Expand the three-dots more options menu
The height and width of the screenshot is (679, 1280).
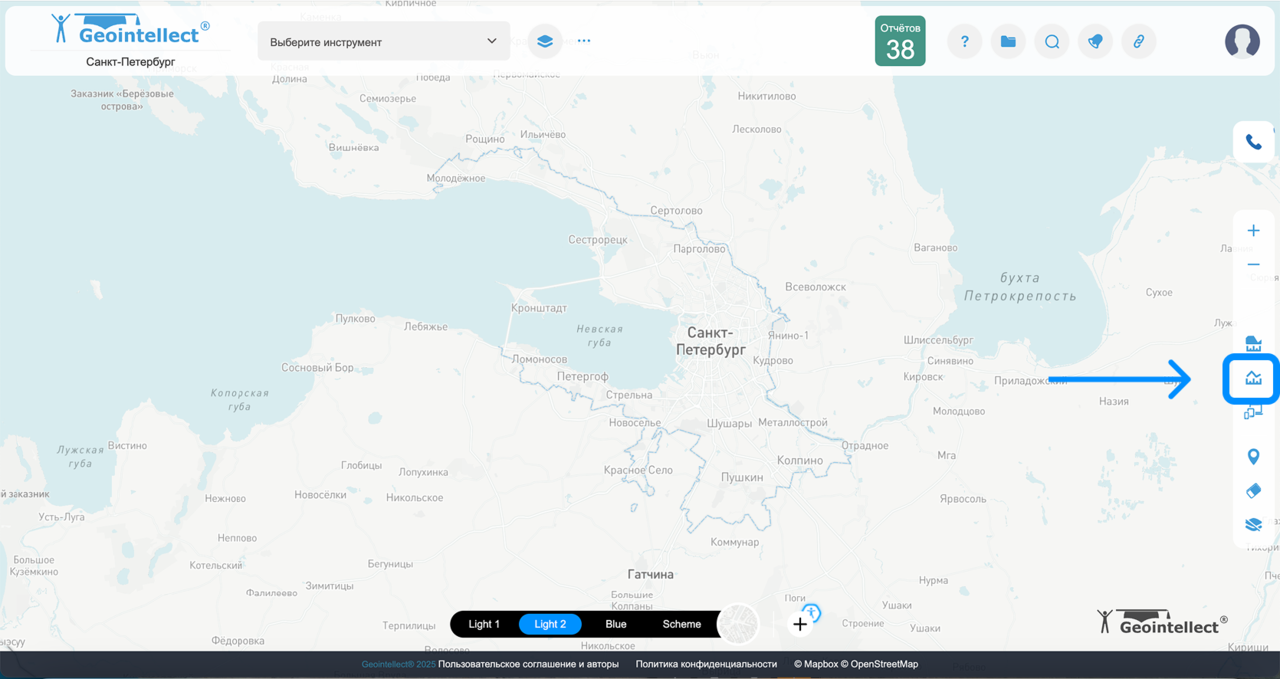pyautogui.click(x=584, y=42)
